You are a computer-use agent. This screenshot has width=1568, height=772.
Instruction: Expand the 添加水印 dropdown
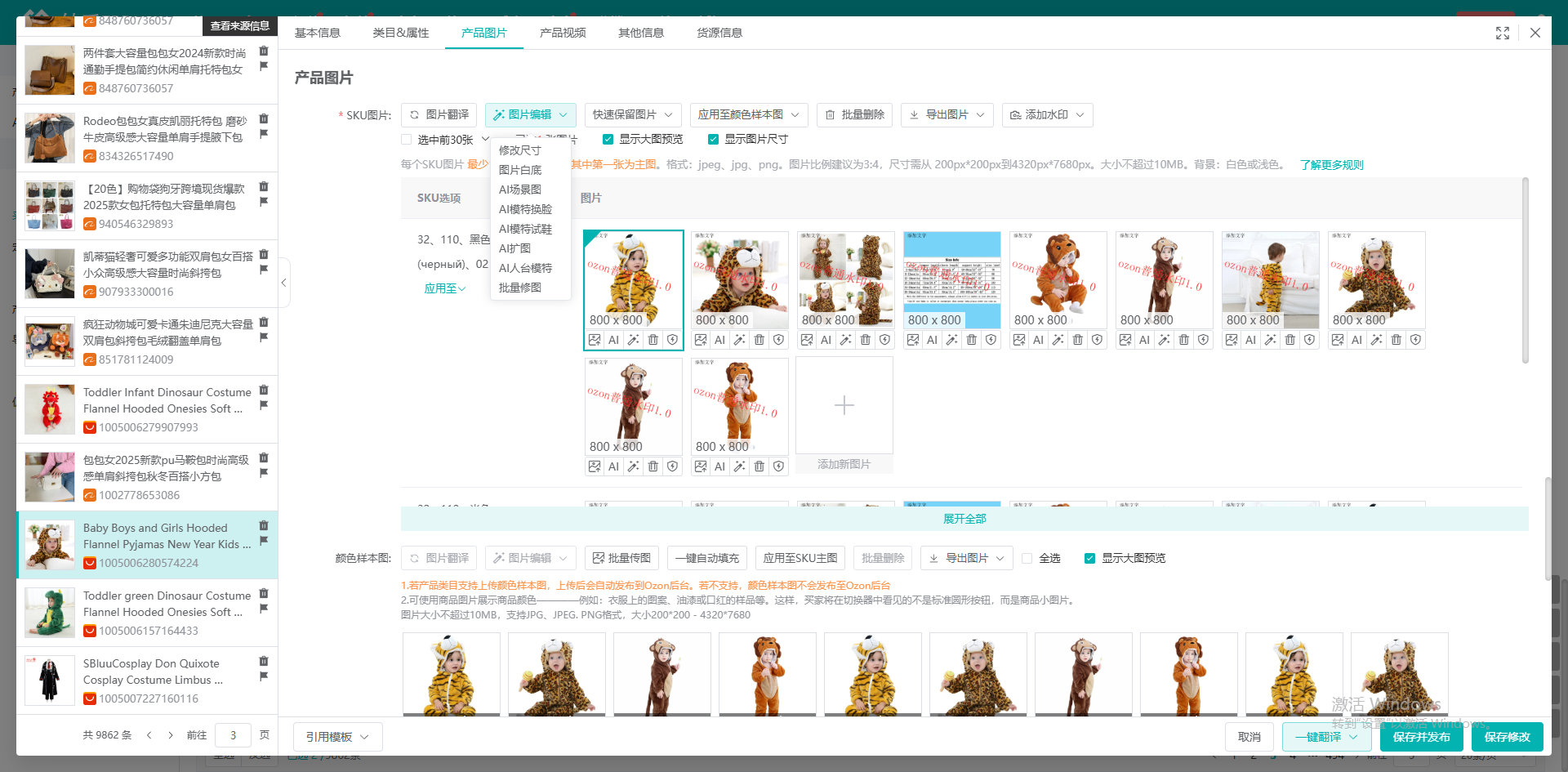pos(1047,115)
